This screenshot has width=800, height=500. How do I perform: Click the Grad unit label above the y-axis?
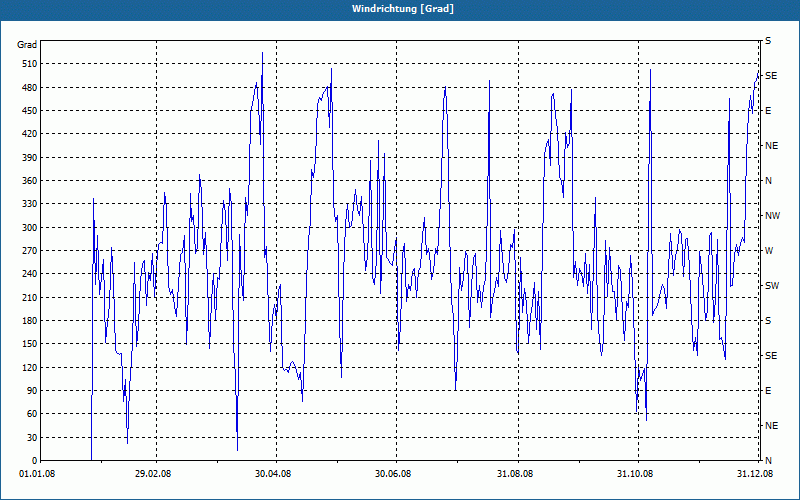coord(27,45)
